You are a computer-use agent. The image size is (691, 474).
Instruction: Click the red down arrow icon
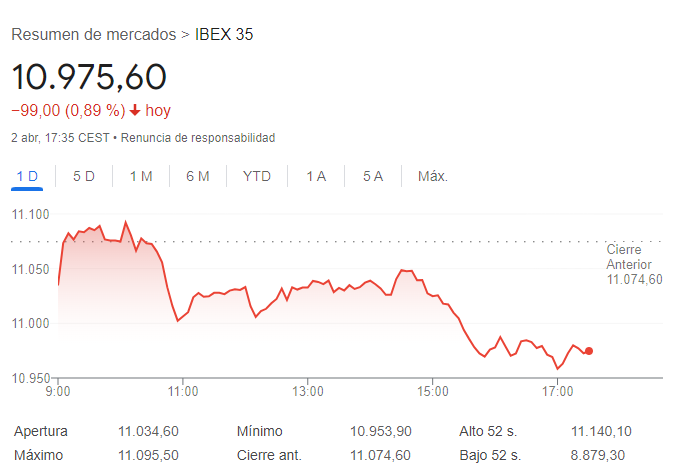[x=135, y=110]
